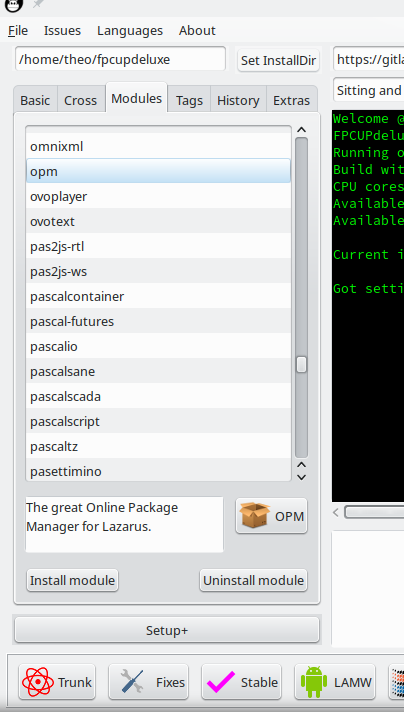Click the Setup+ button
404x712 pixels.
coord(167,630)
